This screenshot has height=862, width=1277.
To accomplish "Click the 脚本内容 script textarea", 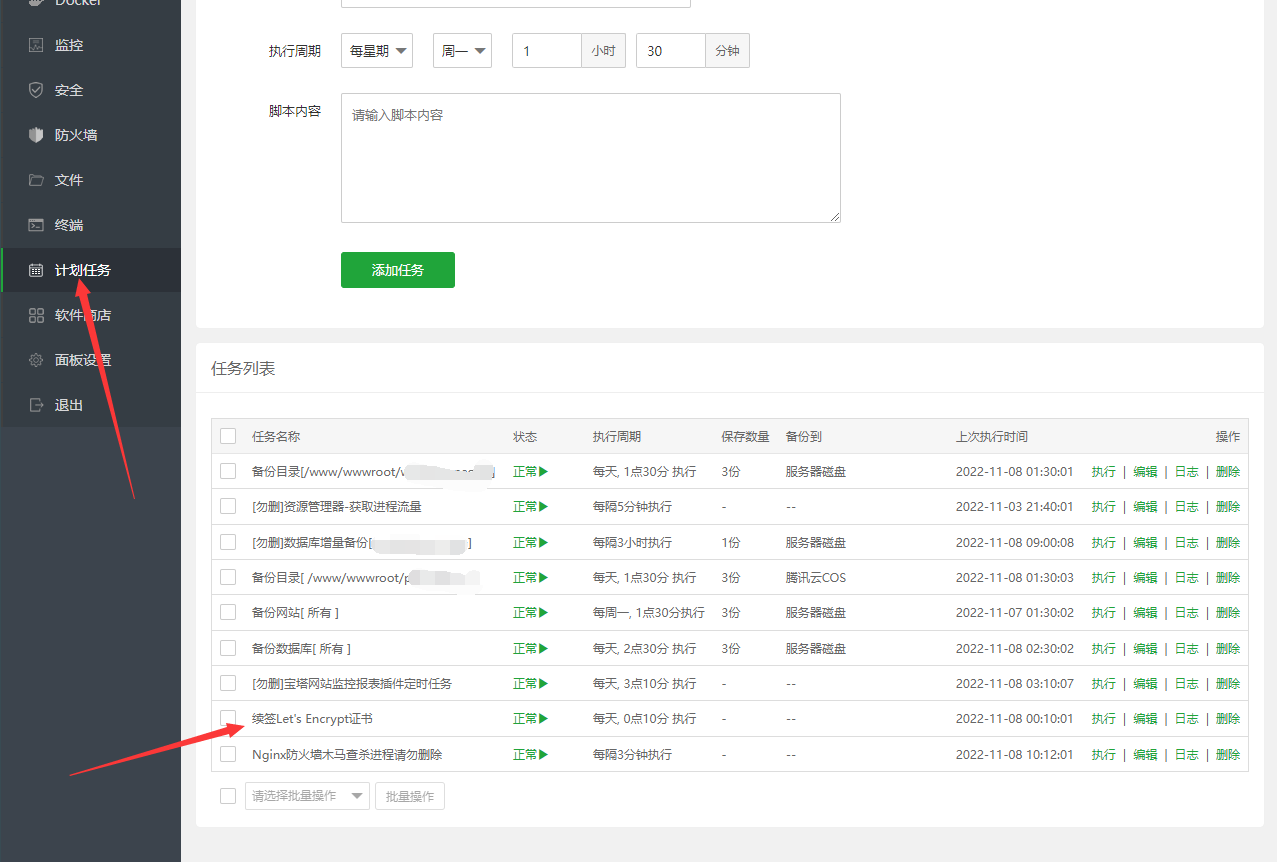I will point(590,158).
